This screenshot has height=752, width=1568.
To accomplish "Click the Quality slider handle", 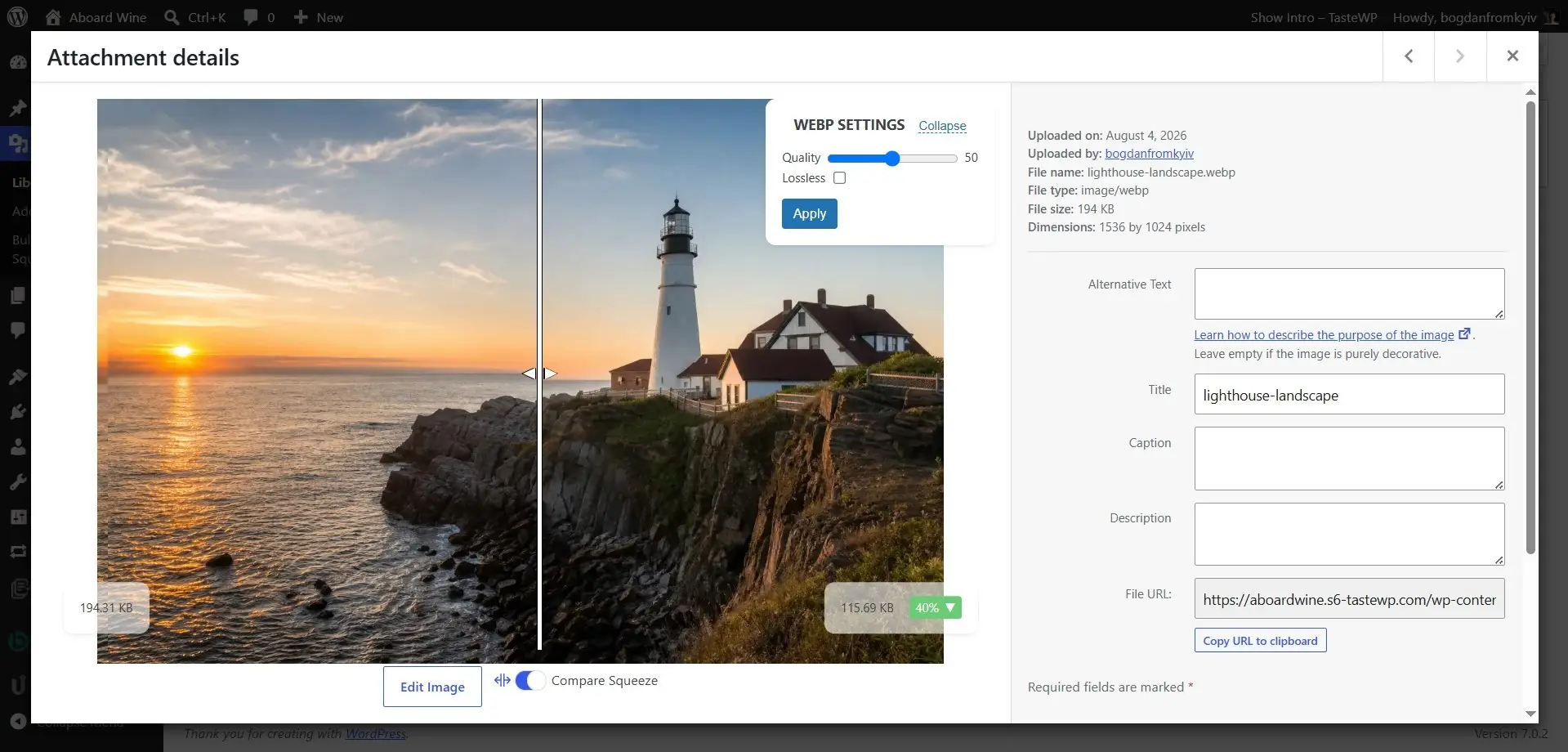I will click(x=892, y=159).
